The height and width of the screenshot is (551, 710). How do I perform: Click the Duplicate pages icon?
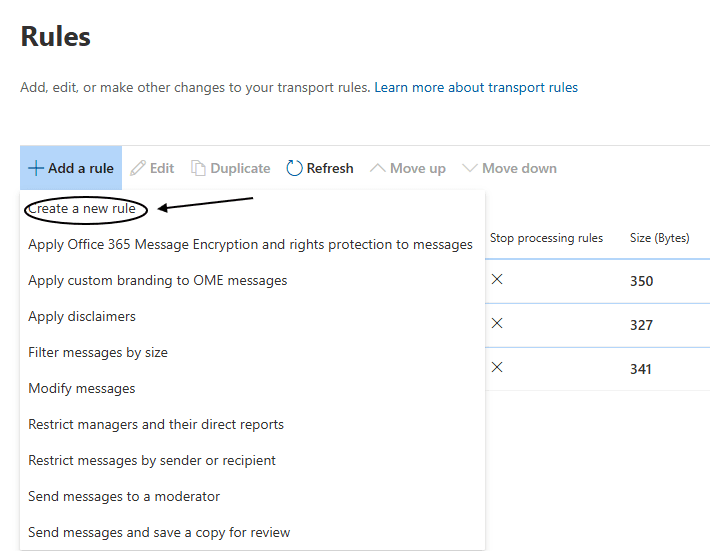click(x=198, y=168)
